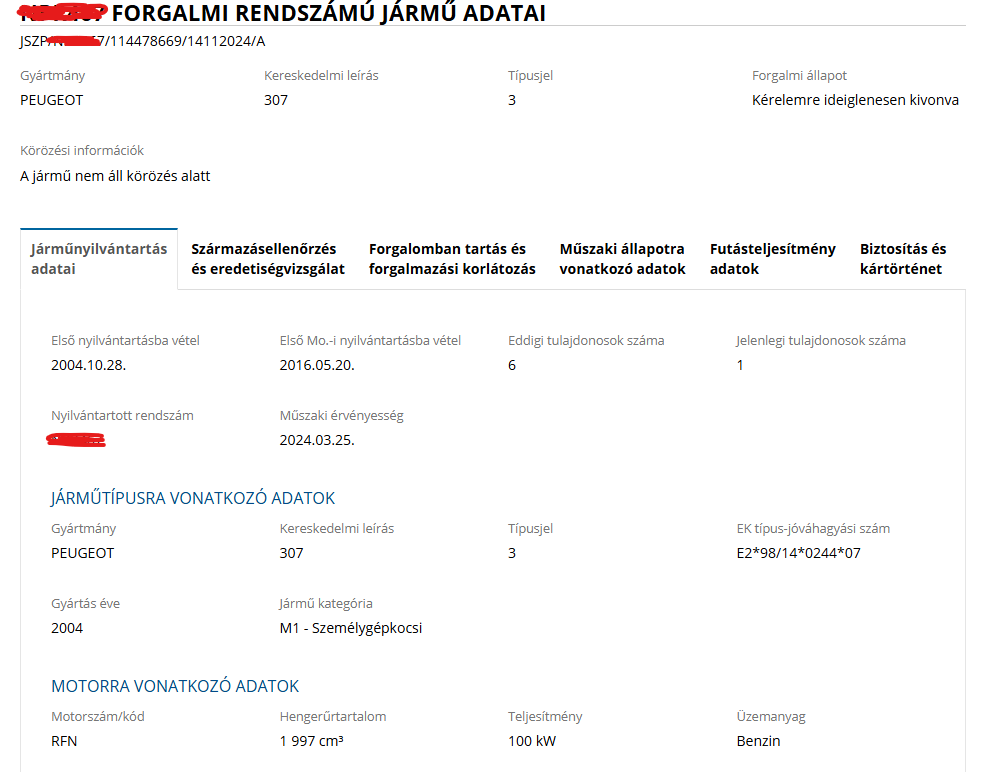993x772 pixels.
Task: Click the Műszaki érvényesség date 2024.03.25.
Action: click(317, 440)
